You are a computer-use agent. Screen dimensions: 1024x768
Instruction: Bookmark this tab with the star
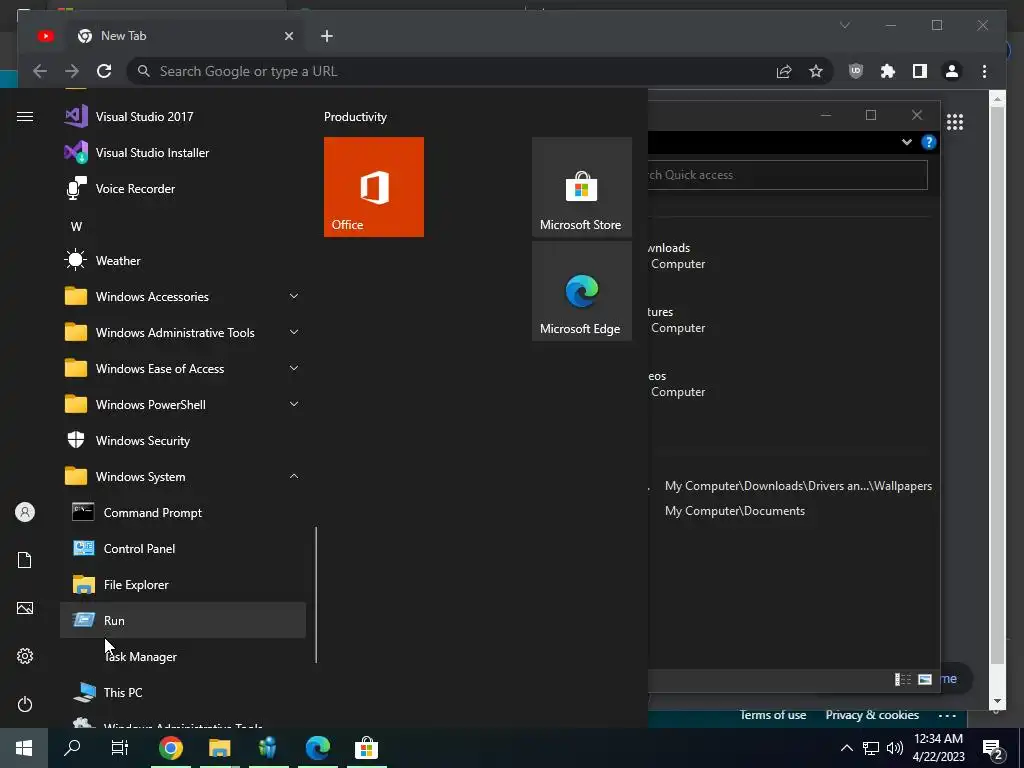(x=816, y=71)
